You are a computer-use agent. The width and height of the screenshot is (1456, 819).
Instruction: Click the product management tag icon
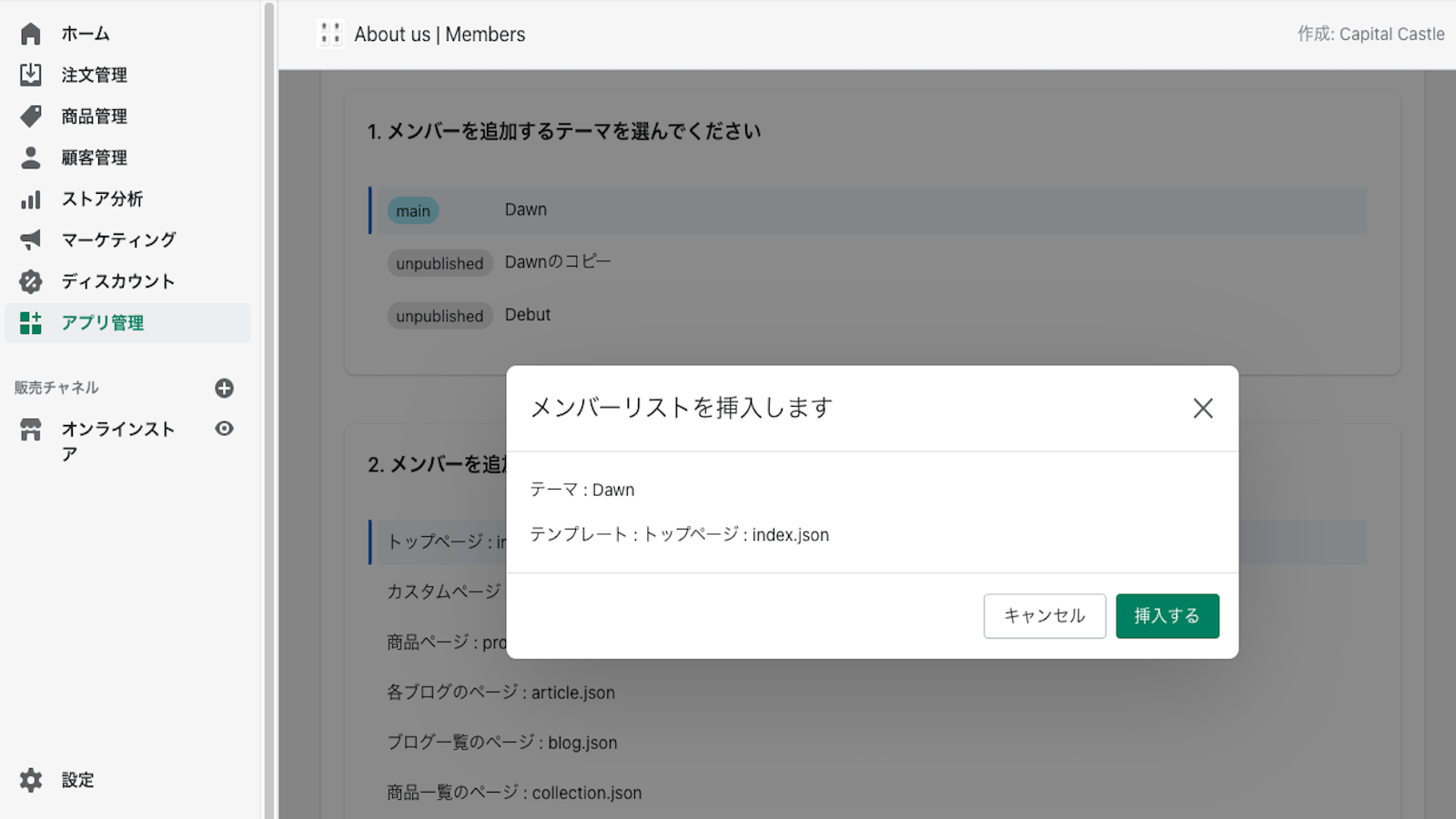pyautogui.click(x=31, y=116)
